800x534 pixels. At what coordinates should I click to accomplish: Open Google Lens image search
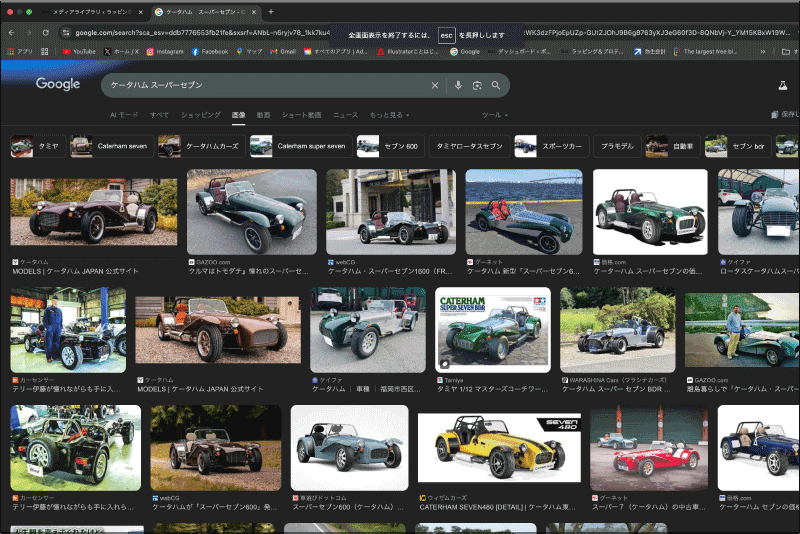(477, 86)
